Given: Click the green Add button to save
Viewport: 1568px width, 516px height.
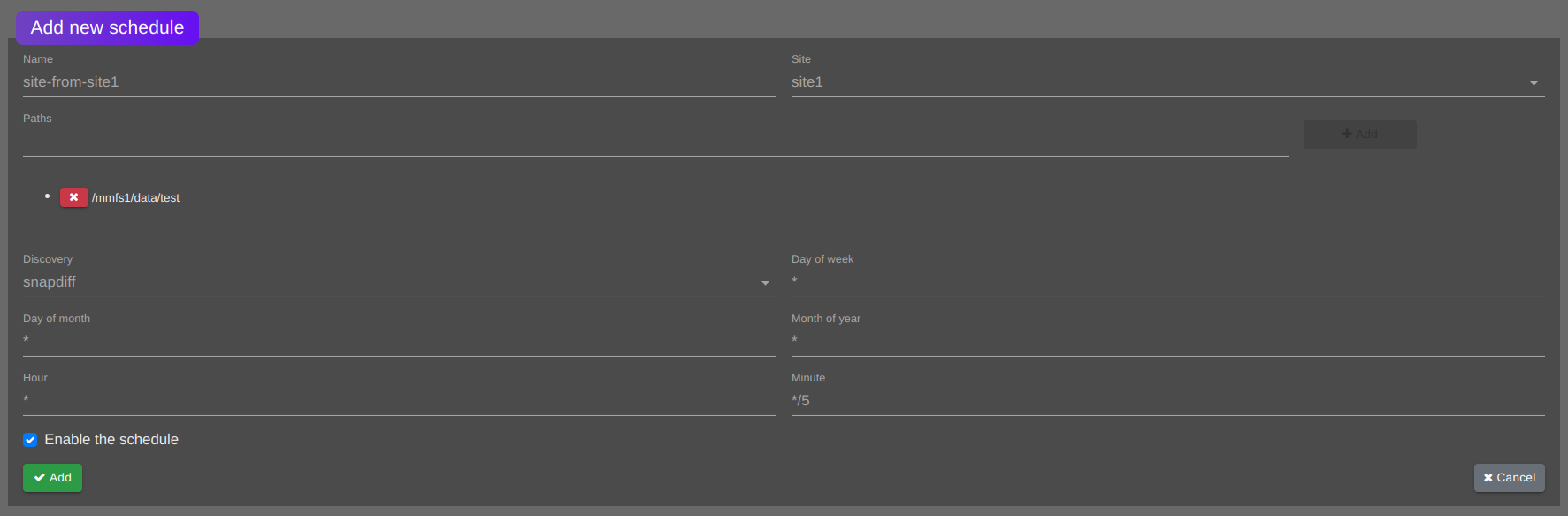Looking at the screenshot, I should point(52,477).
